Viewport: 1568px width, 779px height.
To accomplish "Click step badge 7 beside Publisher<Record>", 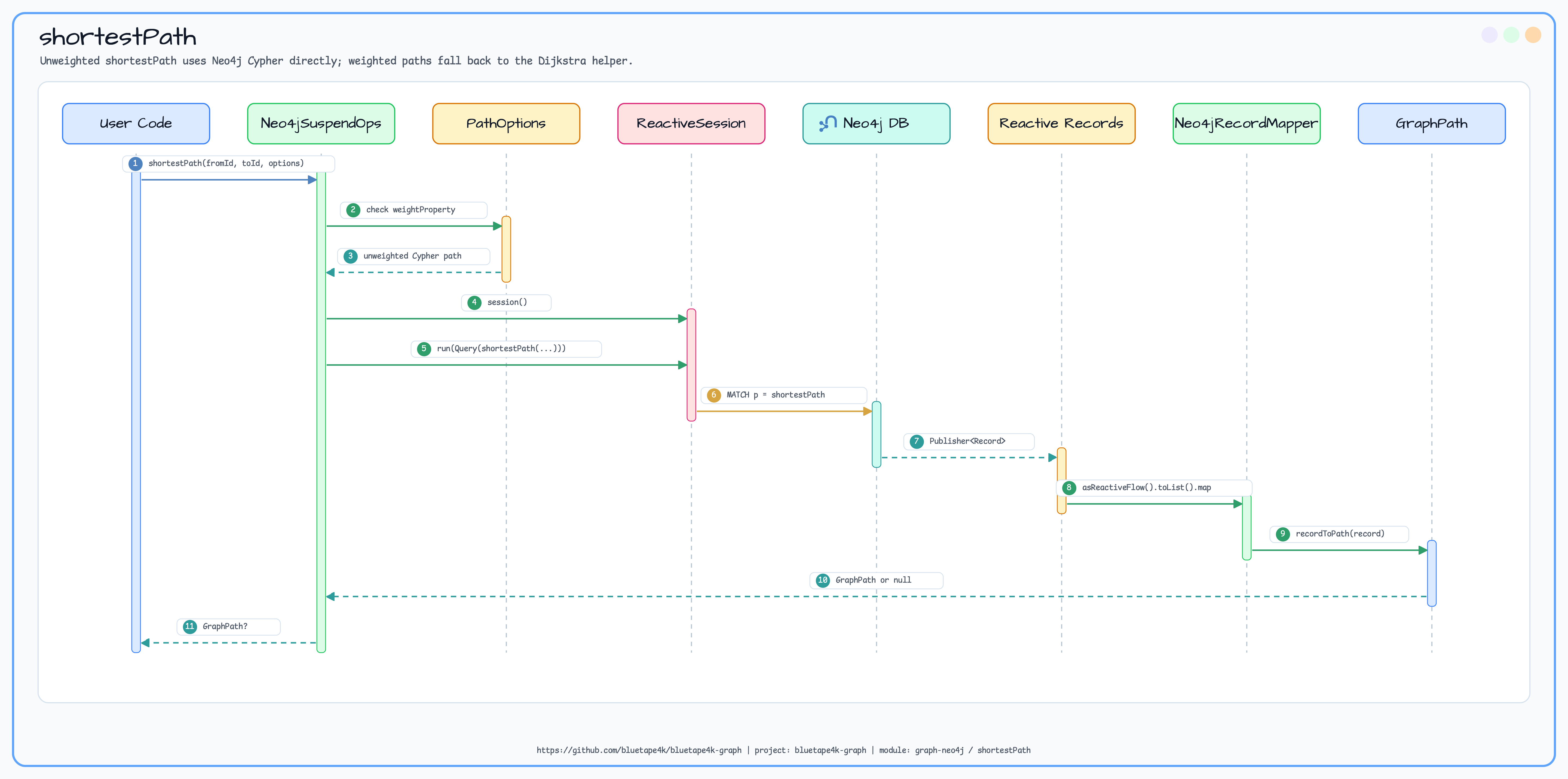I will [x=916, y=442].
